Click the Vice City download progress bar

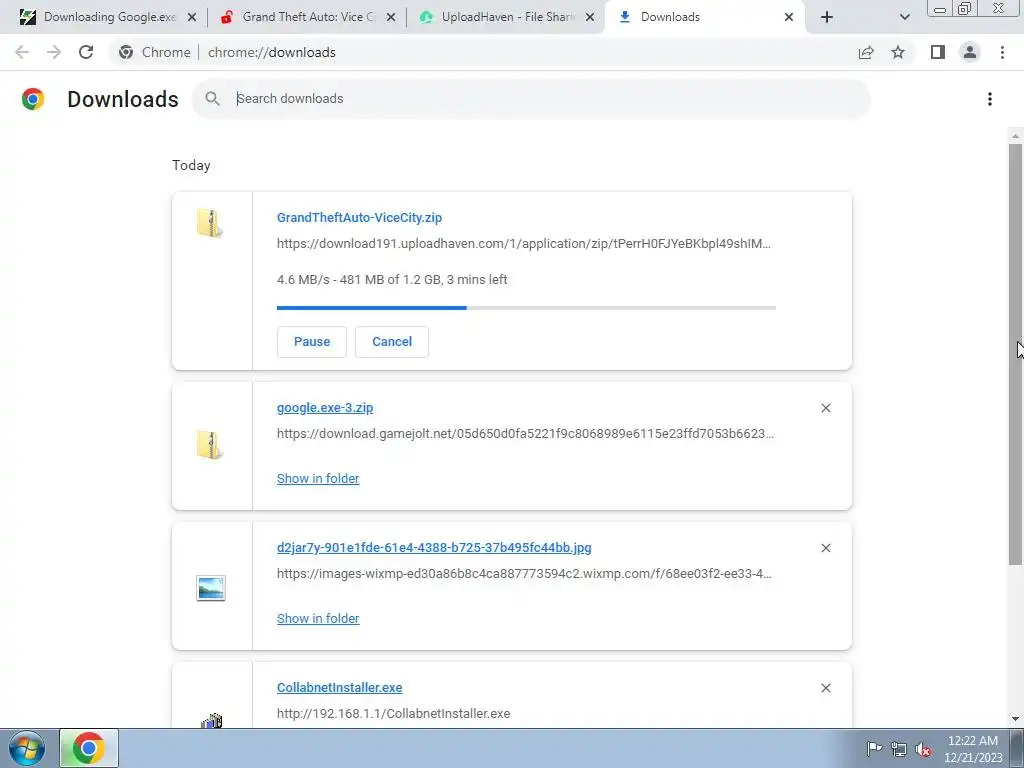coord(526,308)
